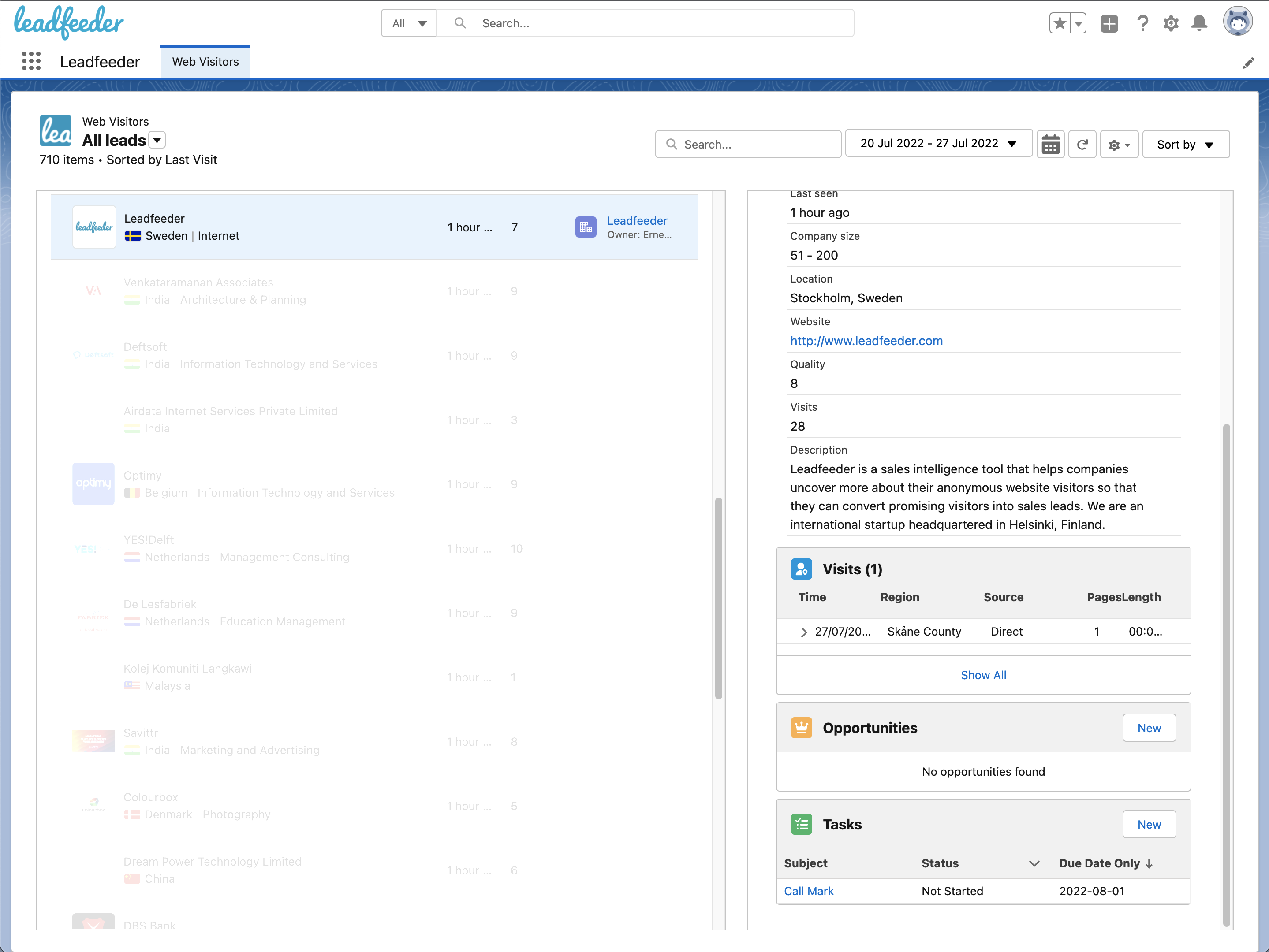Open the notifications bell
The width and height of the screenshot is (1269, 952).
[x=1199, y=23]
